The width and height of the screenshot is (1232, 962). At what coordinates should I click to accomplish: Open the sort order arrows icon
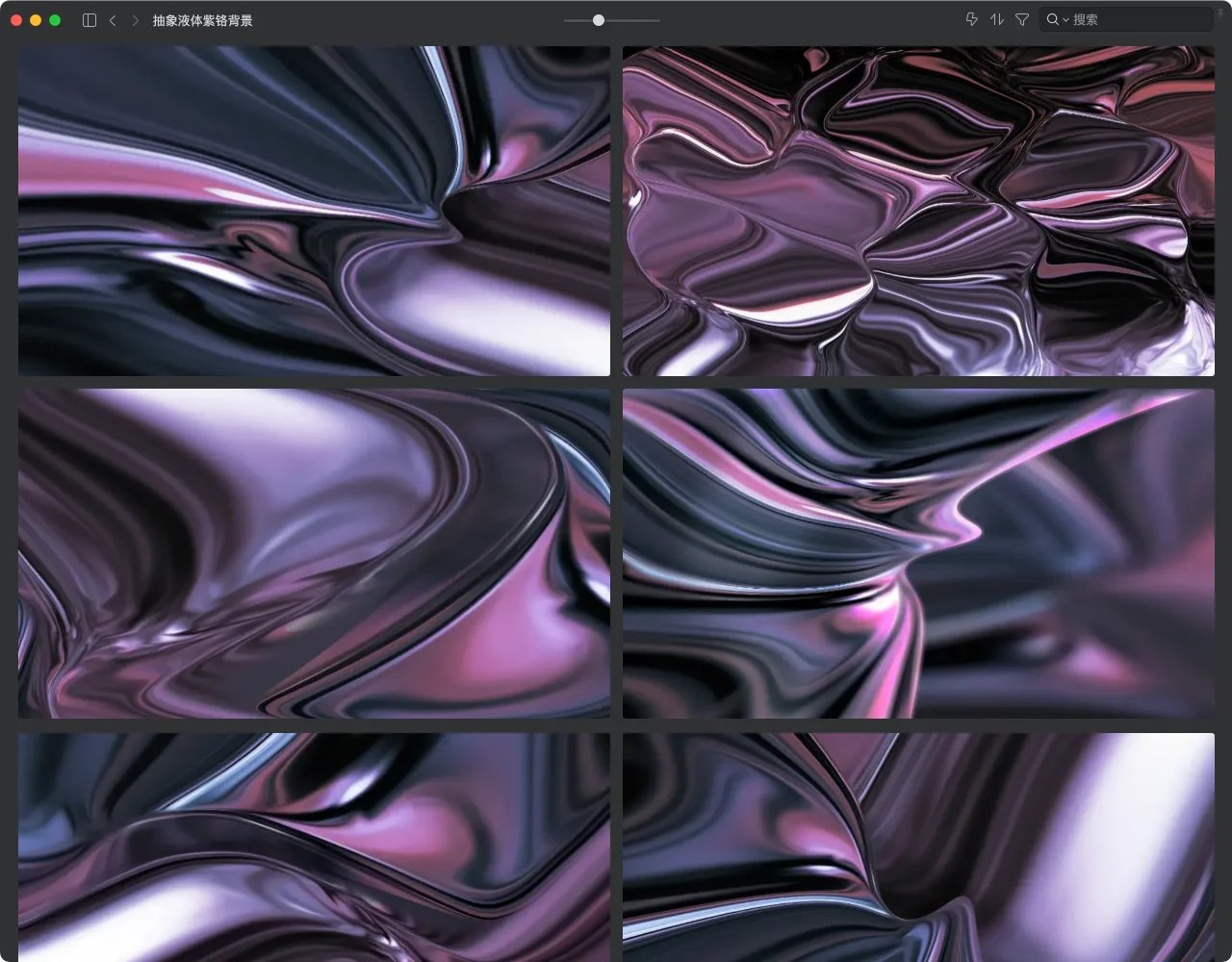[x=997, y=19]
